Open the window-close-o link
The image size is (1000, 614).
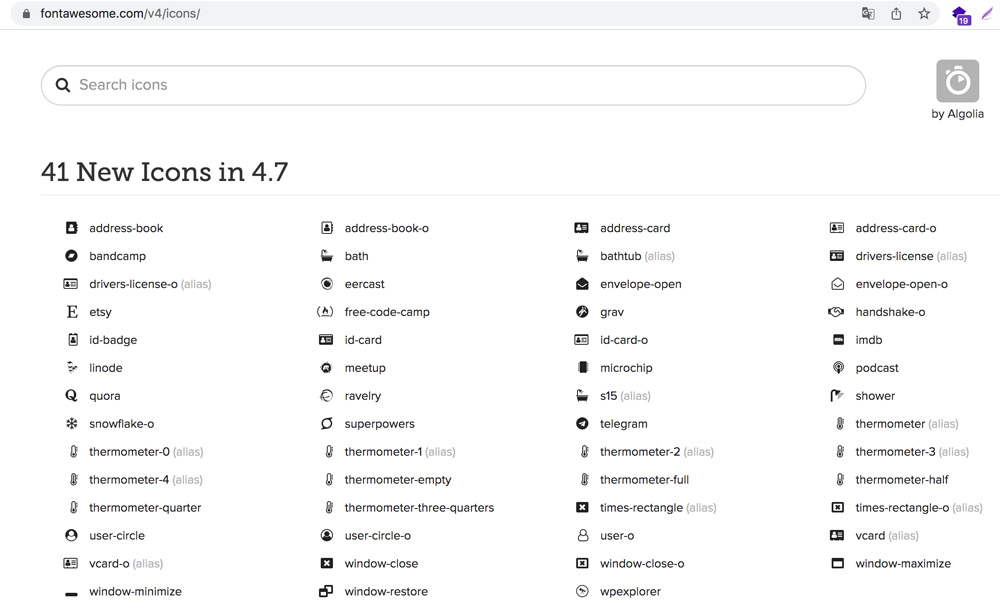click(x=642, y=564)
